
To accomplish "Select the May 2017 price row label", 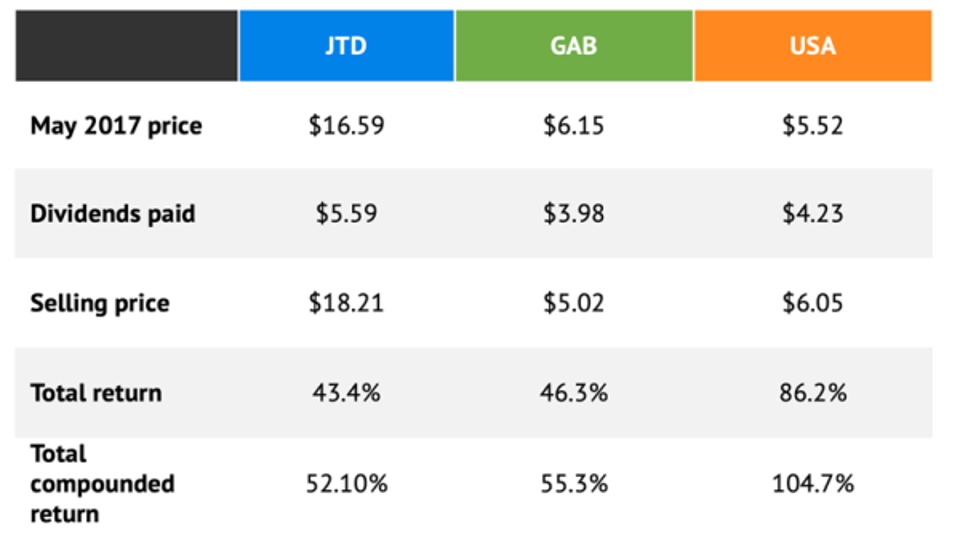I will coord(116,126).
